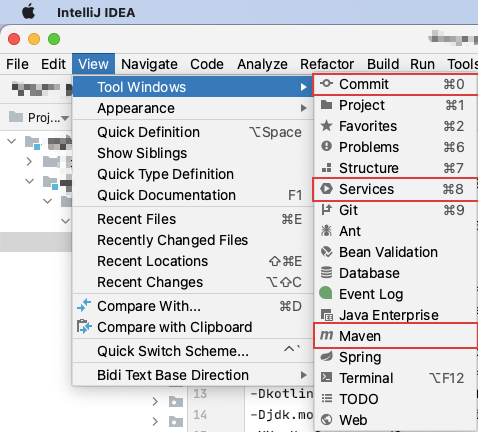Click the Compare with Clipboard icon
This screenshot has height=432, width=478.
pyautogui.click(x=84, y=327)
